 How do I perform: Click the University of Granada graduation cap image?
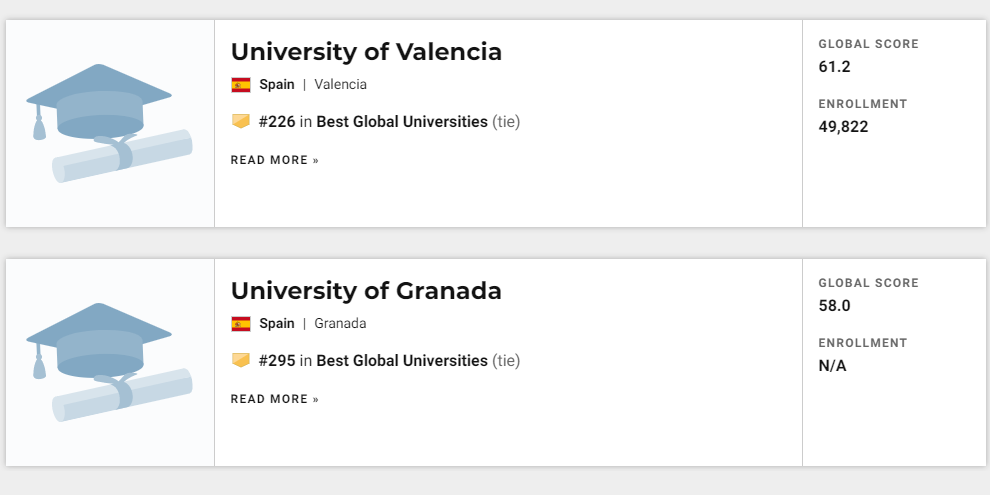(x=109, y=362)
